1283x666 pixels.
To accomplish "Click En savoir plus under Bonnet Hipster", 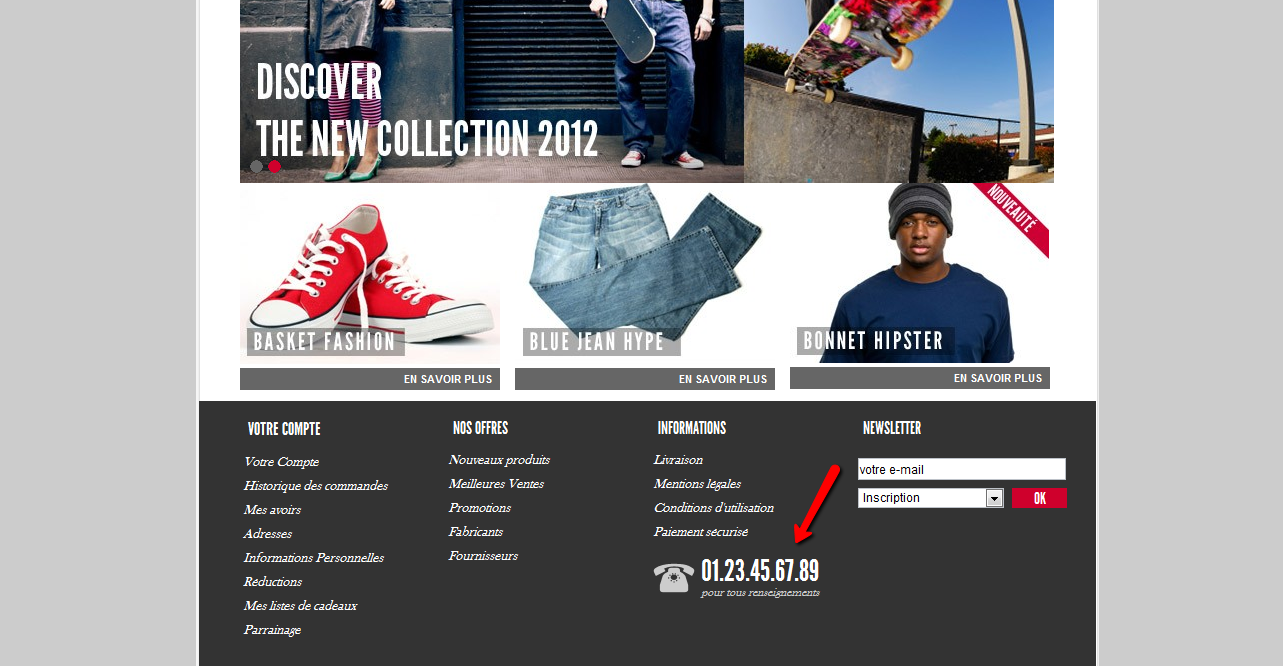I will 920,378.
